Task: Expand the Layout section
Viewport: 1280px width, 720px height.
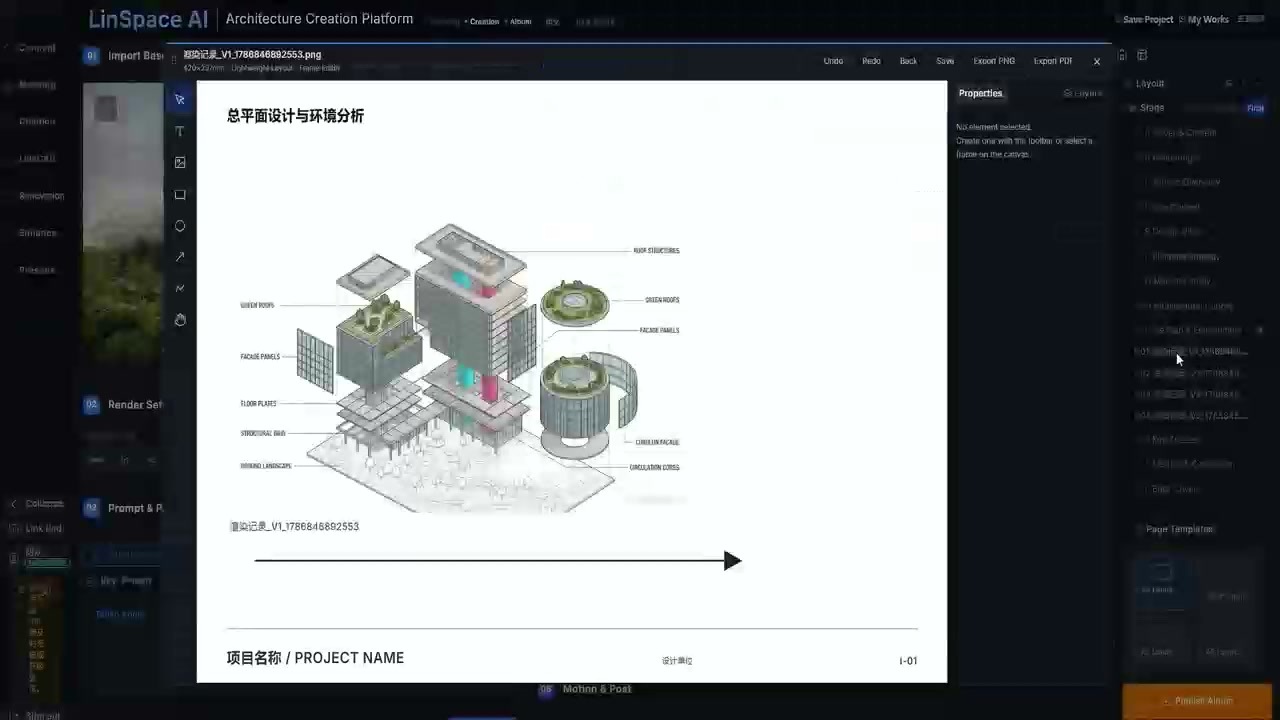Action: point(1150,84)
